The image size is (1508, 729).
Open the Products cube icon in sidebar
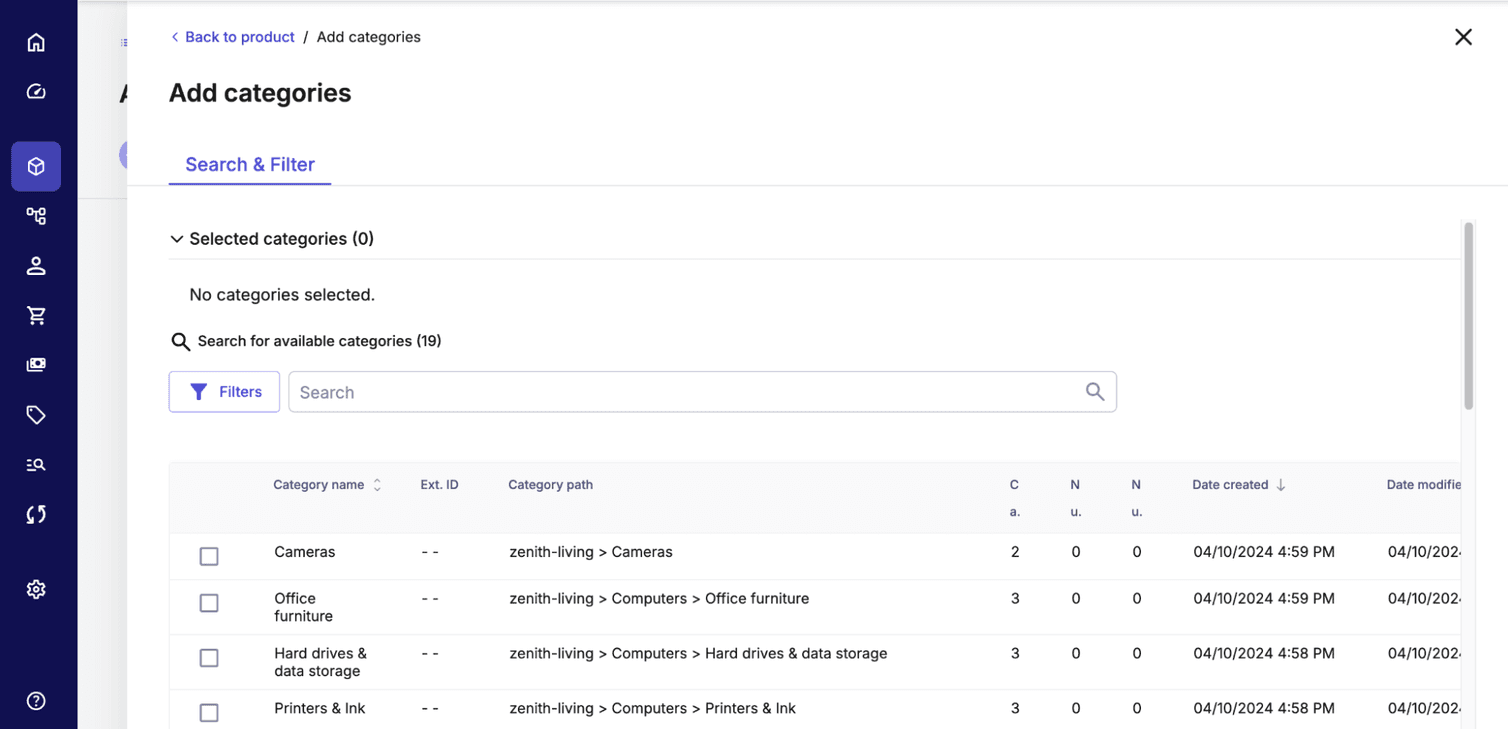[x=36, y=166]
